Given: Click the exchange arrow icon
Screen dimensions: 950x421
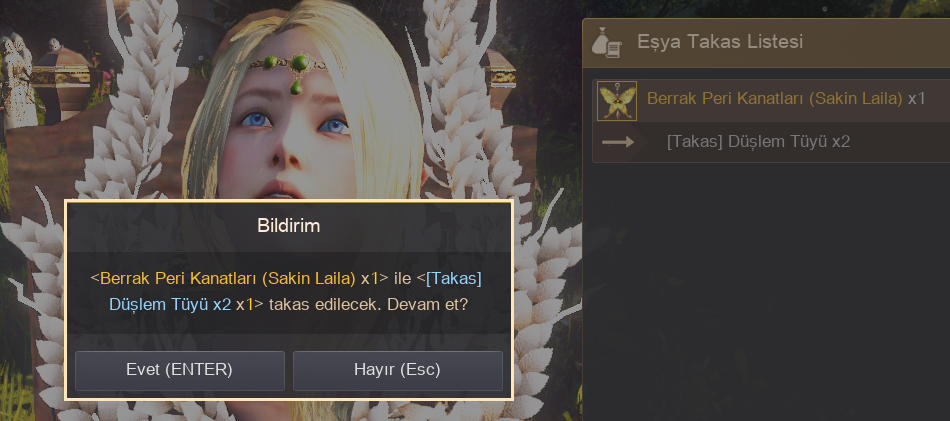Looking at the screenshot, I should (x=617, y=142).
